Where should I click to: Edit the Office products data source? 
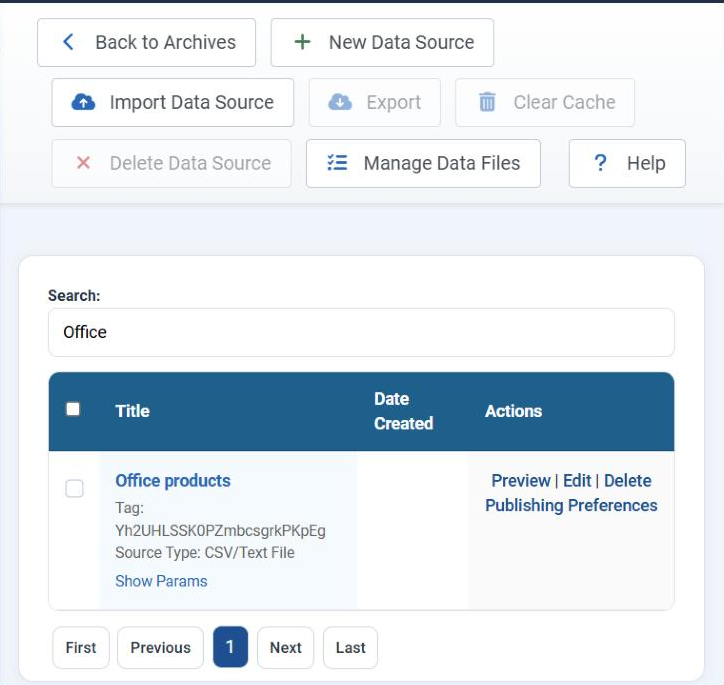pos(577,481)
